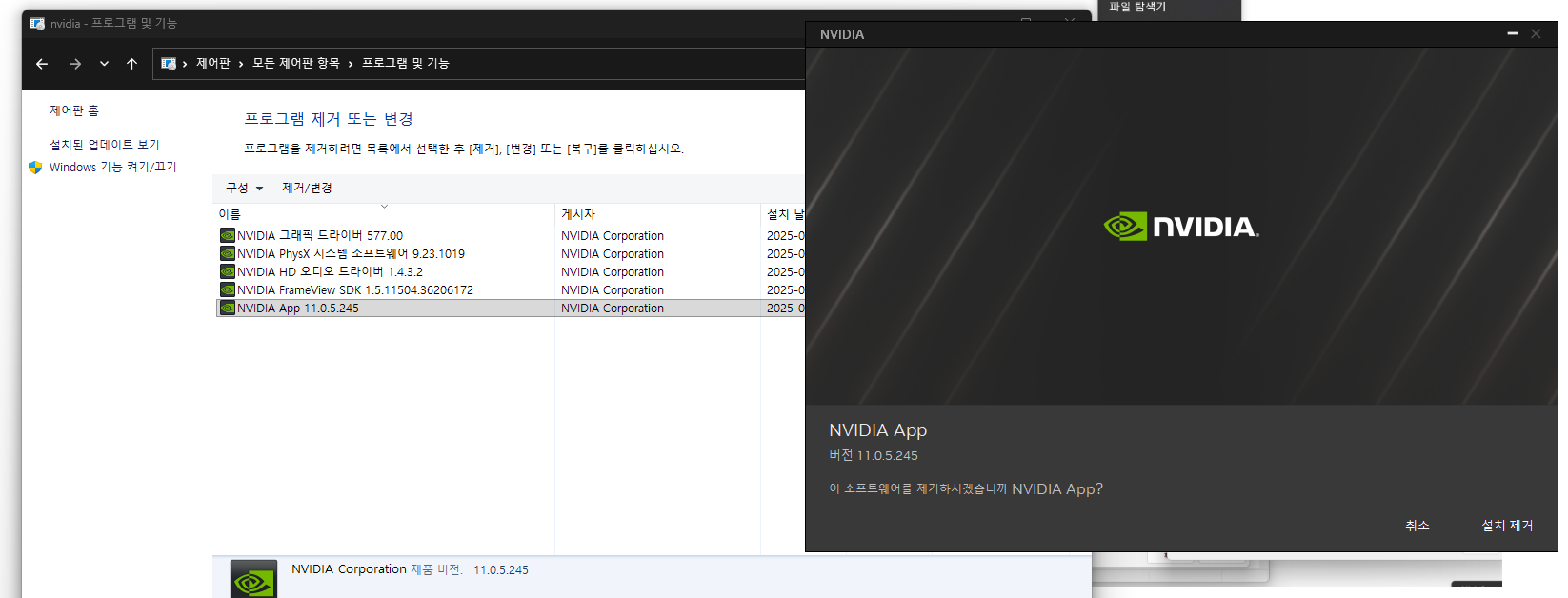This screenshot has width=1568, height=598.
Task: Select NVIDIA FrameView SDK row
Action: 509,289
